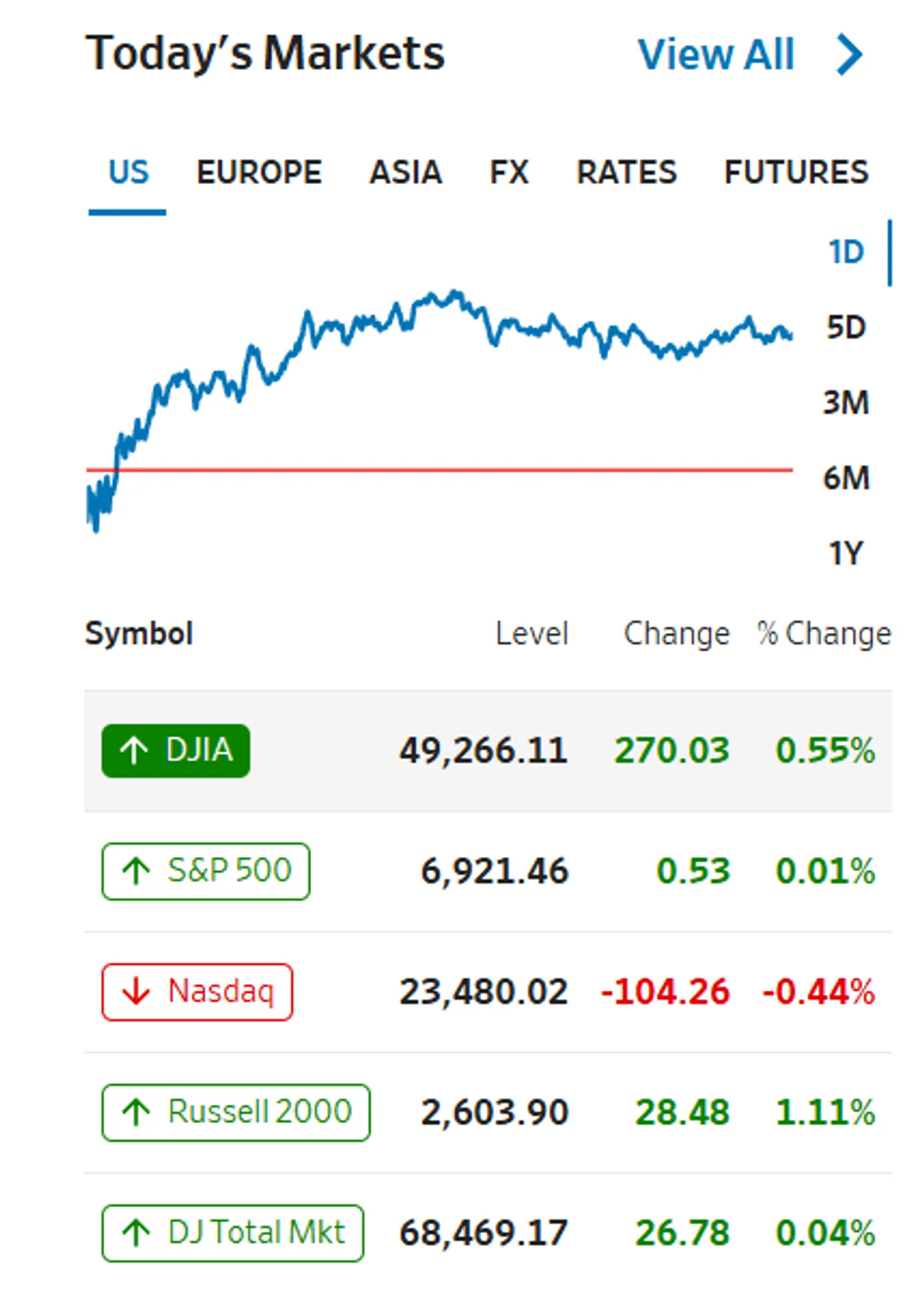Select the 1D chart range
Viewport: 924px width, 1303px height.
click(x=845, y=253)
